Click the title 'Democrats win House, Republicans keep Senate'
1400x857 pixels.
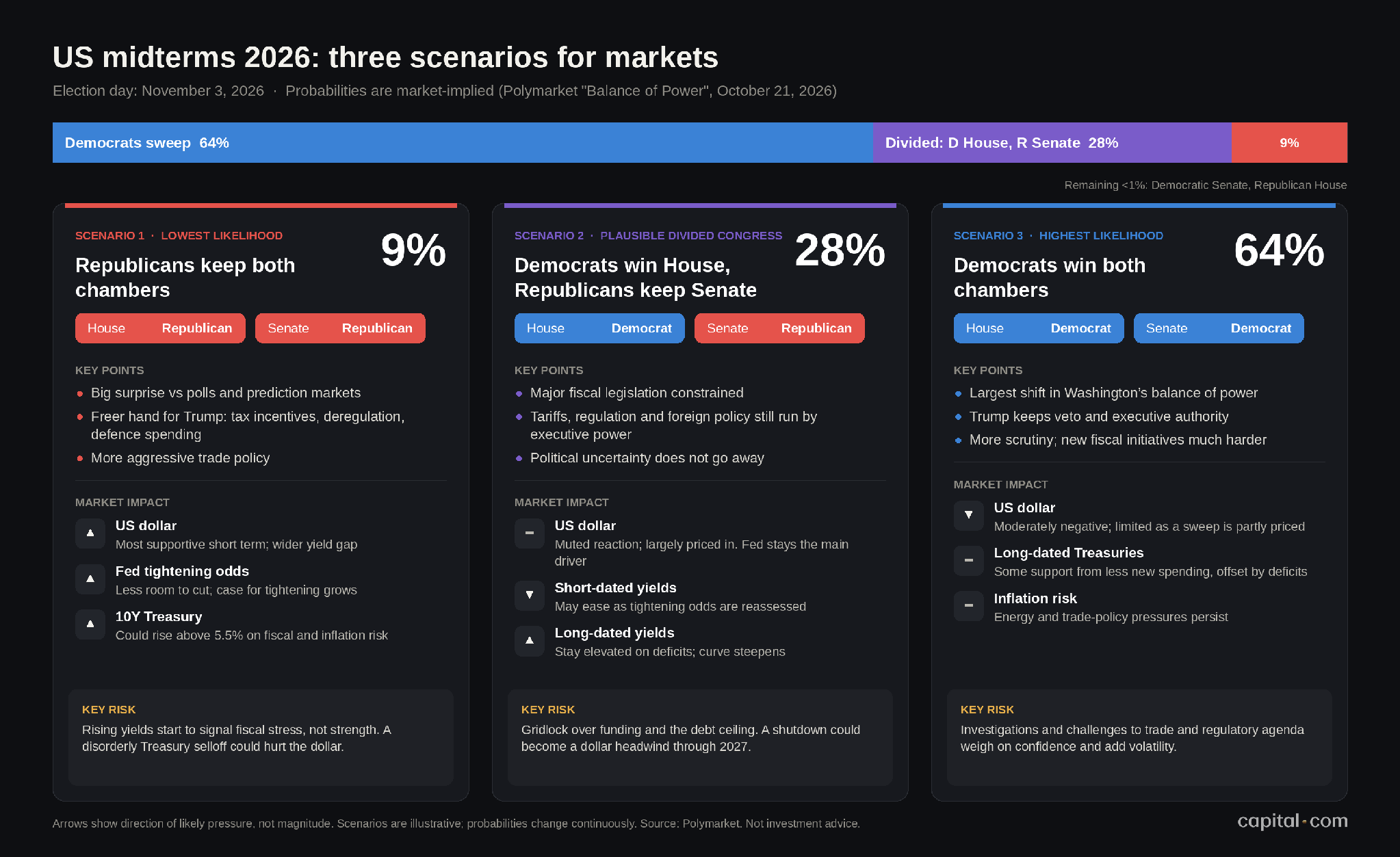pos(636,278)
